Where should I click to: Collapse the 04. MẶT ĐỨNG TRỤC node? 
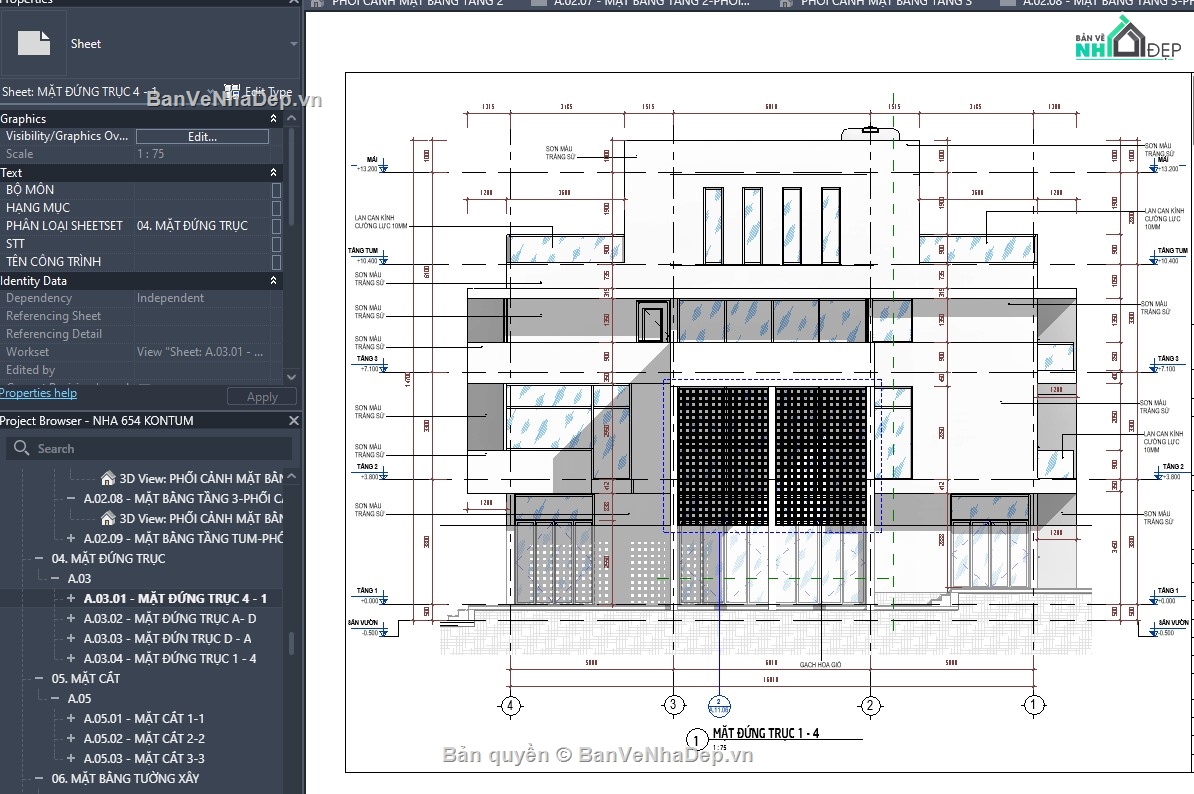(39, 559)
